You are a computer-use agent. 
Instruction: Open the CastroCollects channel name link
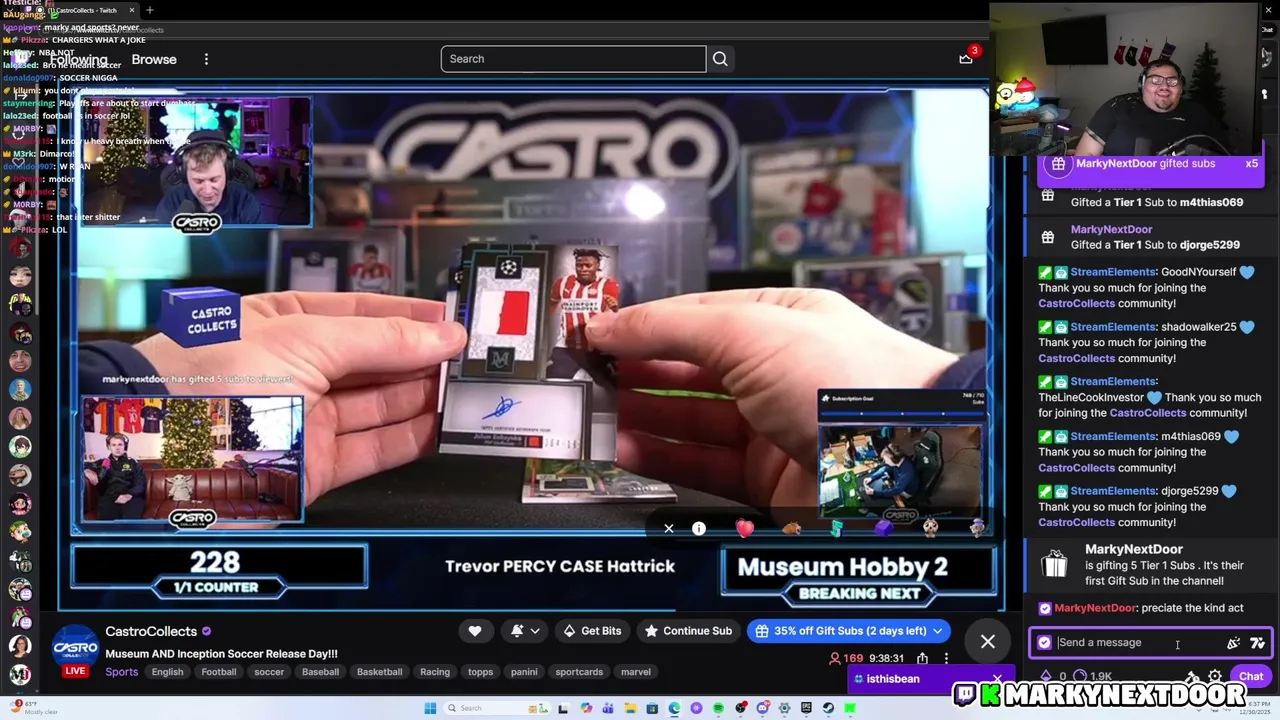(x=151, y=631)
